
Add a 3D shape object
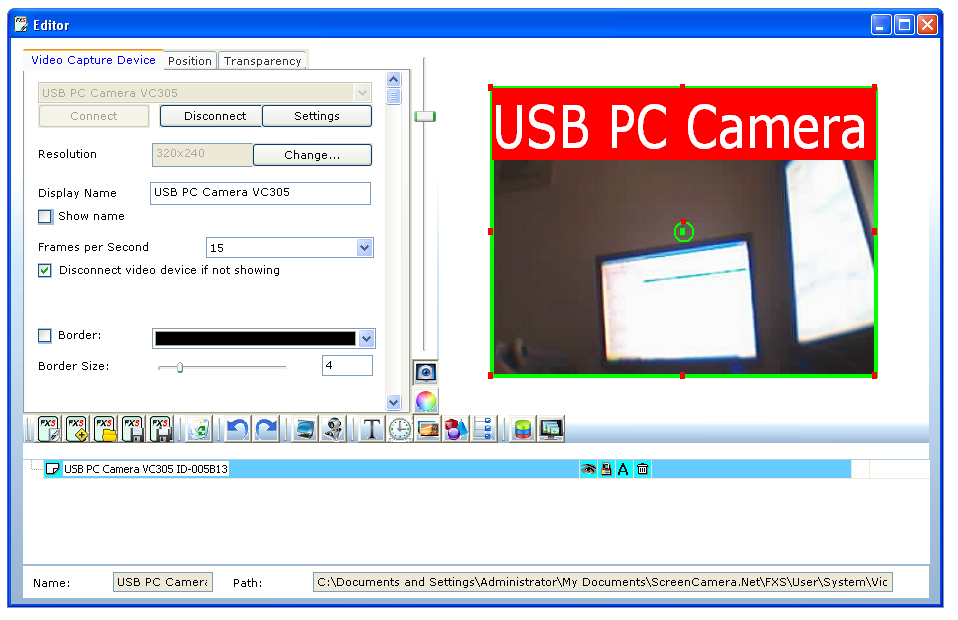454,428
